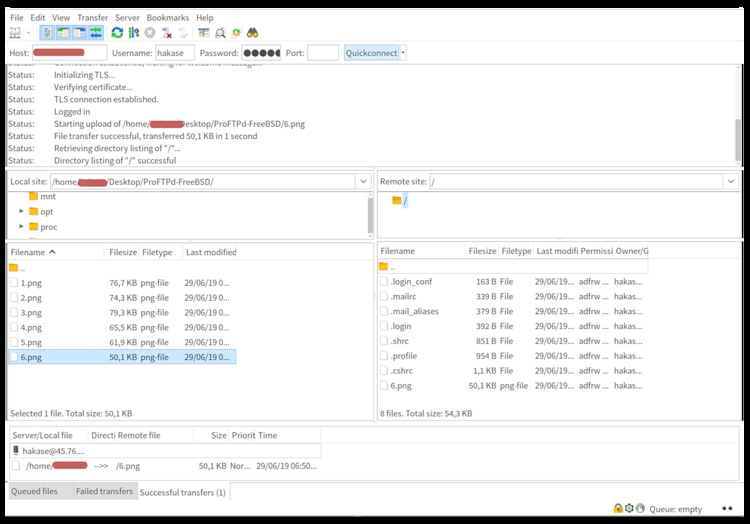Toggle transfer queue display in toolbar
The height and width of the screenshot is (524, 750).
click(95, 33)
